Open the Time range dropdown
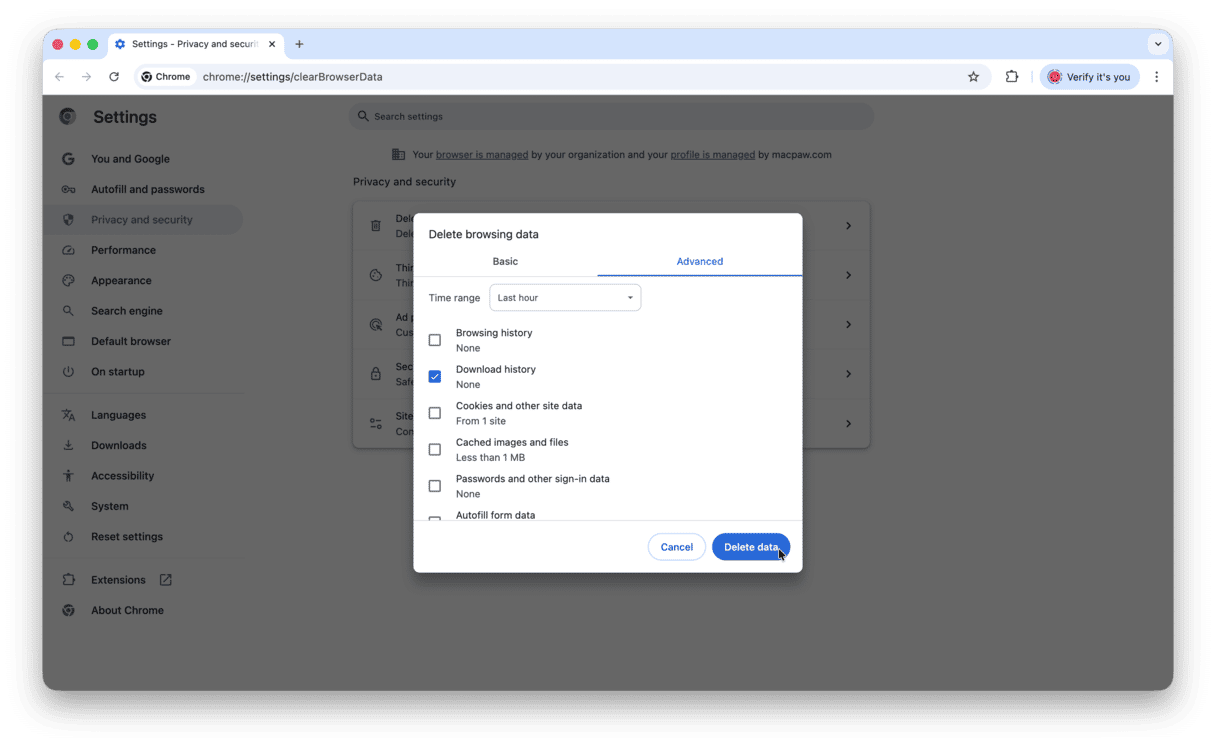 pyautogui.click(x=565, y=298)
